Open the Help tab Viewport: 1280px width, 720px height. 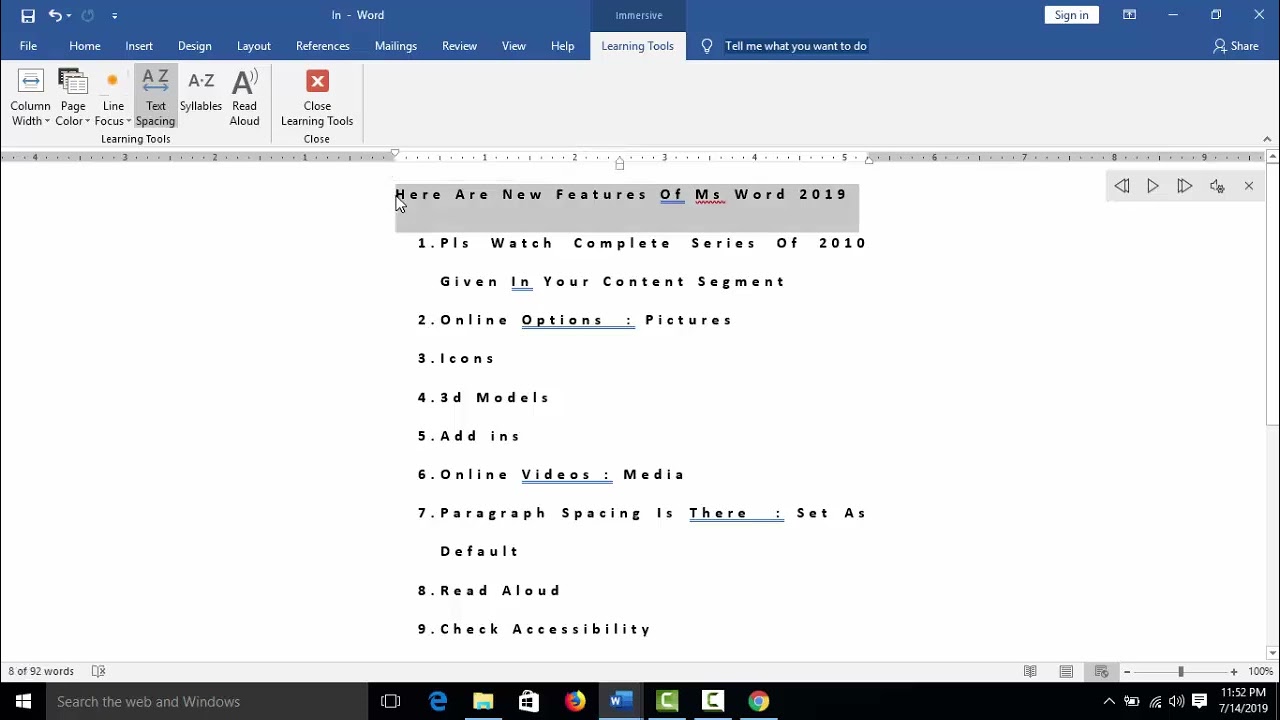(563, 46)
